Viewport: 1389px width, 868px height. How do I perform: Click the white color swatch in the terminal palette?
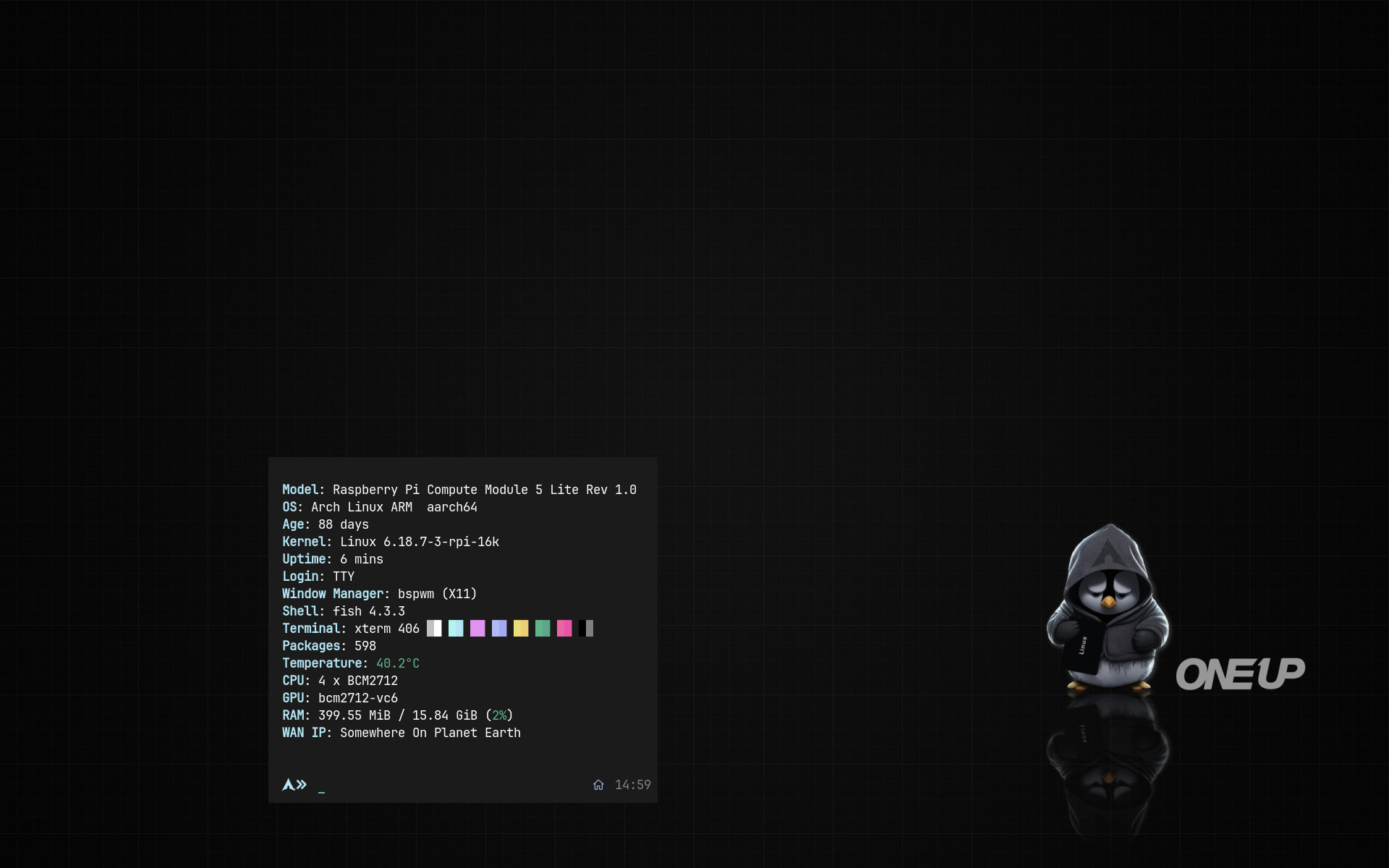tap(434, 629)
